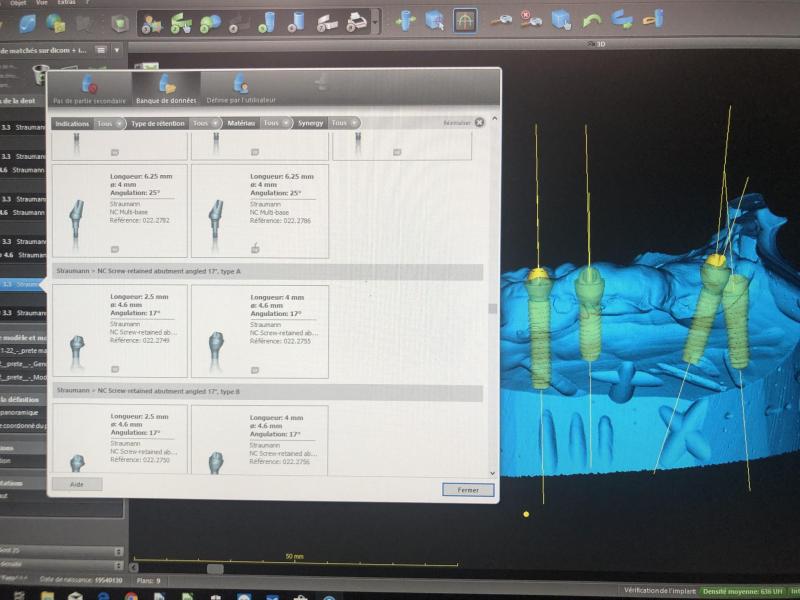The height and width of the screenshot is (600, 800).
Task: Open comment icon on abutment 022.2755 card
Action: [255, 370]
